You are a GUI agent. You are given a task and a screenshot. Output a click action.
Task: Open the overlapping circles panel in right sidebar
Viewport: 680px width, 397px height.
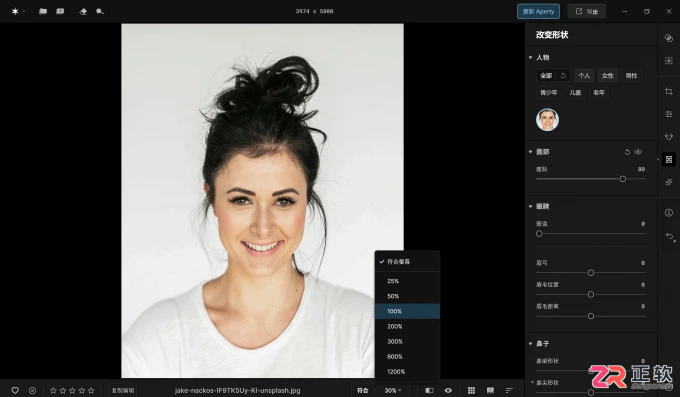[x=669, y=38]
